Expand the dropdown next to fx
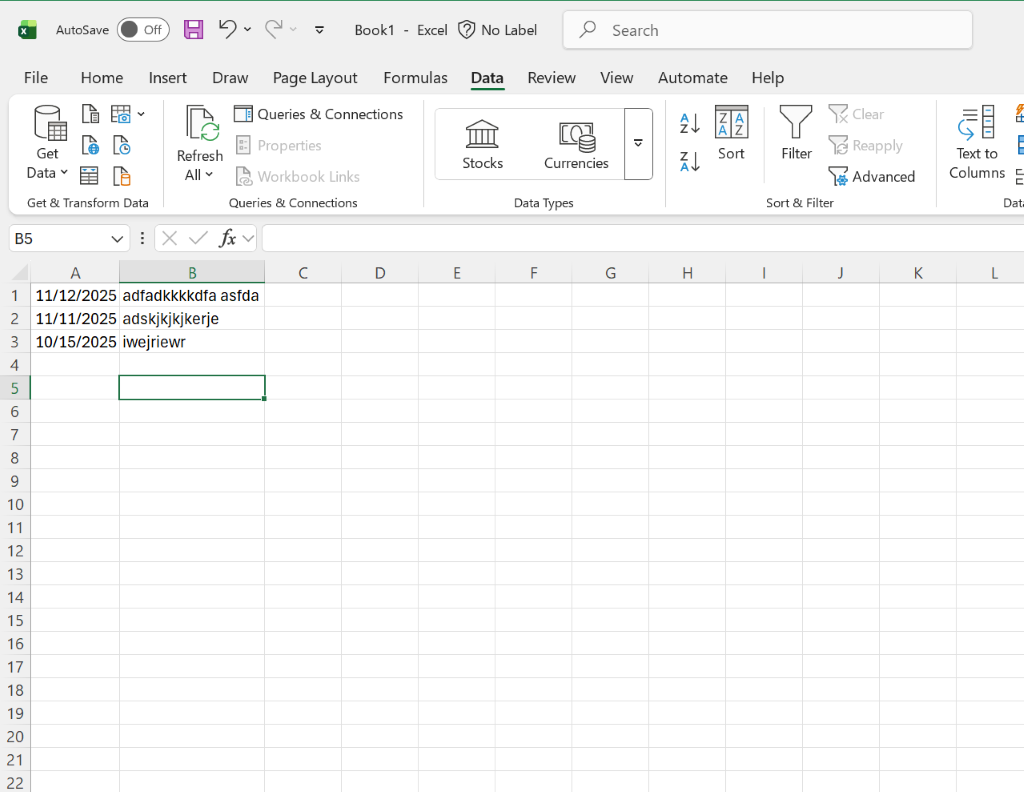The width and height of the screenshot is (1024, 792). pyautogui.click(x=248, y=238)
